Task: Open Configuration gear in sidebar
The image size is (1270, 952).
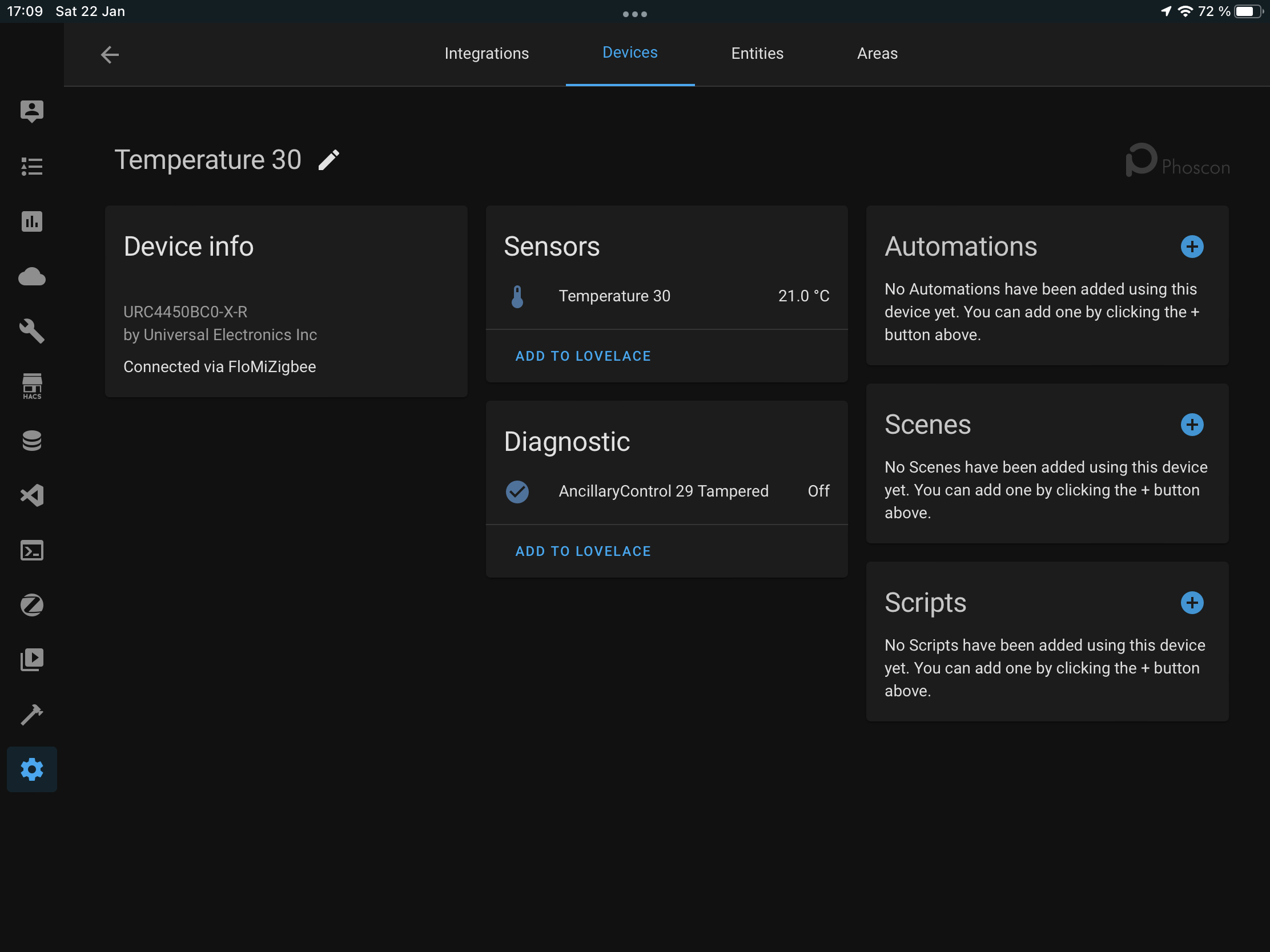Action: [31, 769]
